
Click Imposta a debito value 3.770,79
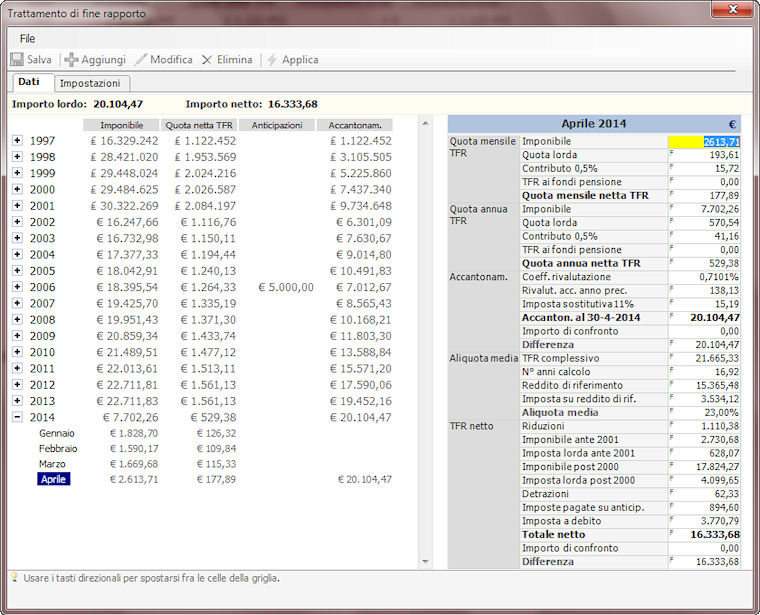point(704,521)
